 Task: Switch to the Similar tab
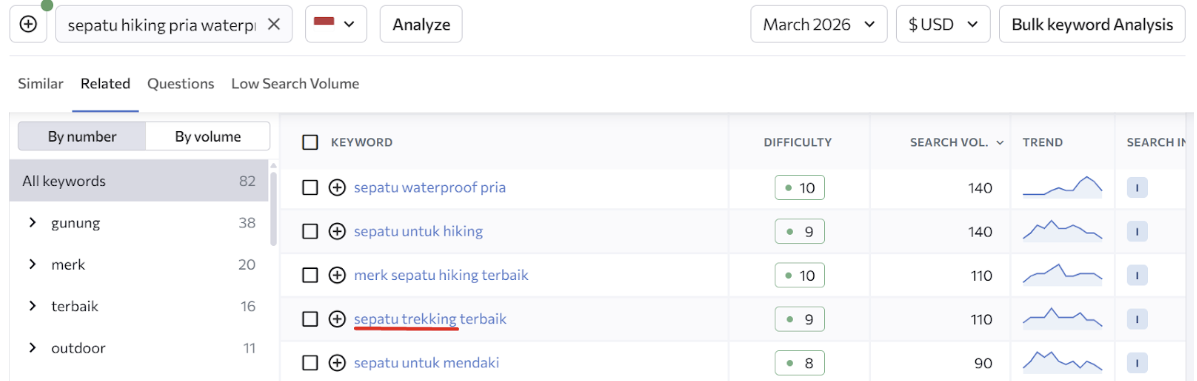coord(40,83)
